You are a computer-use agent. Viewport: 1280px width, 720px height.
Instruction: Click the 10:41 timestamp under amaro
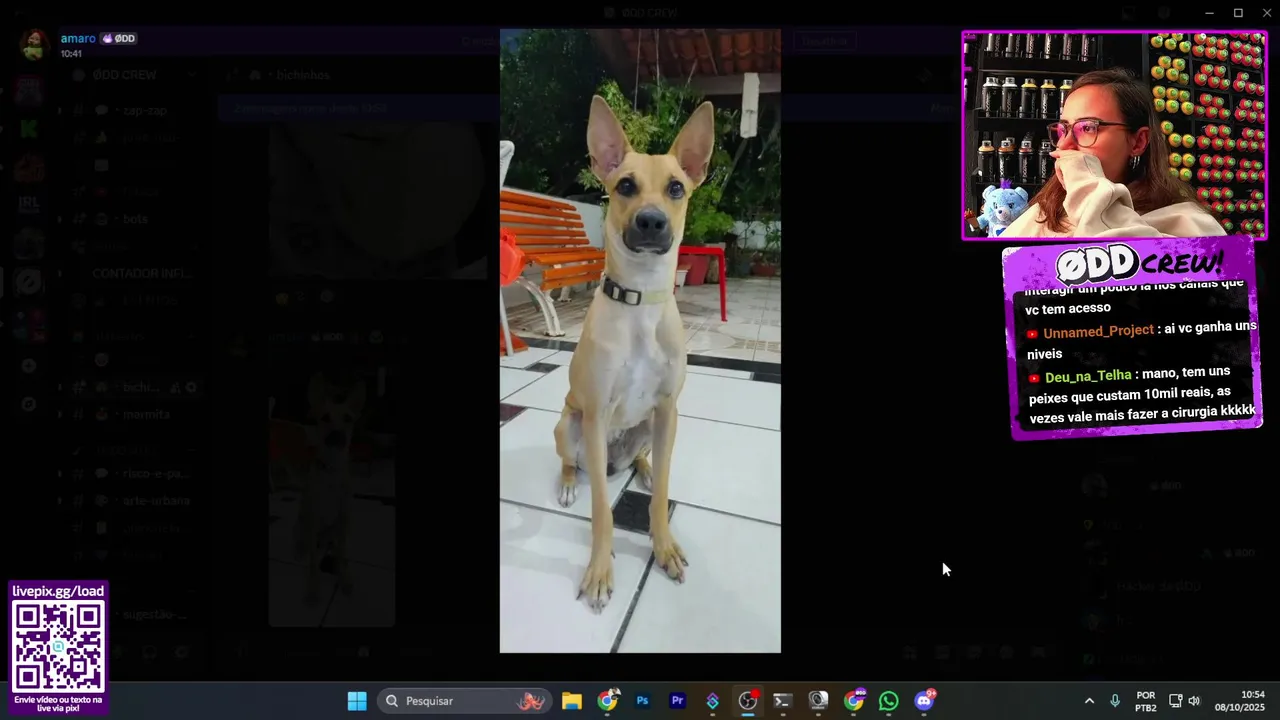click(x=71, y=54)
